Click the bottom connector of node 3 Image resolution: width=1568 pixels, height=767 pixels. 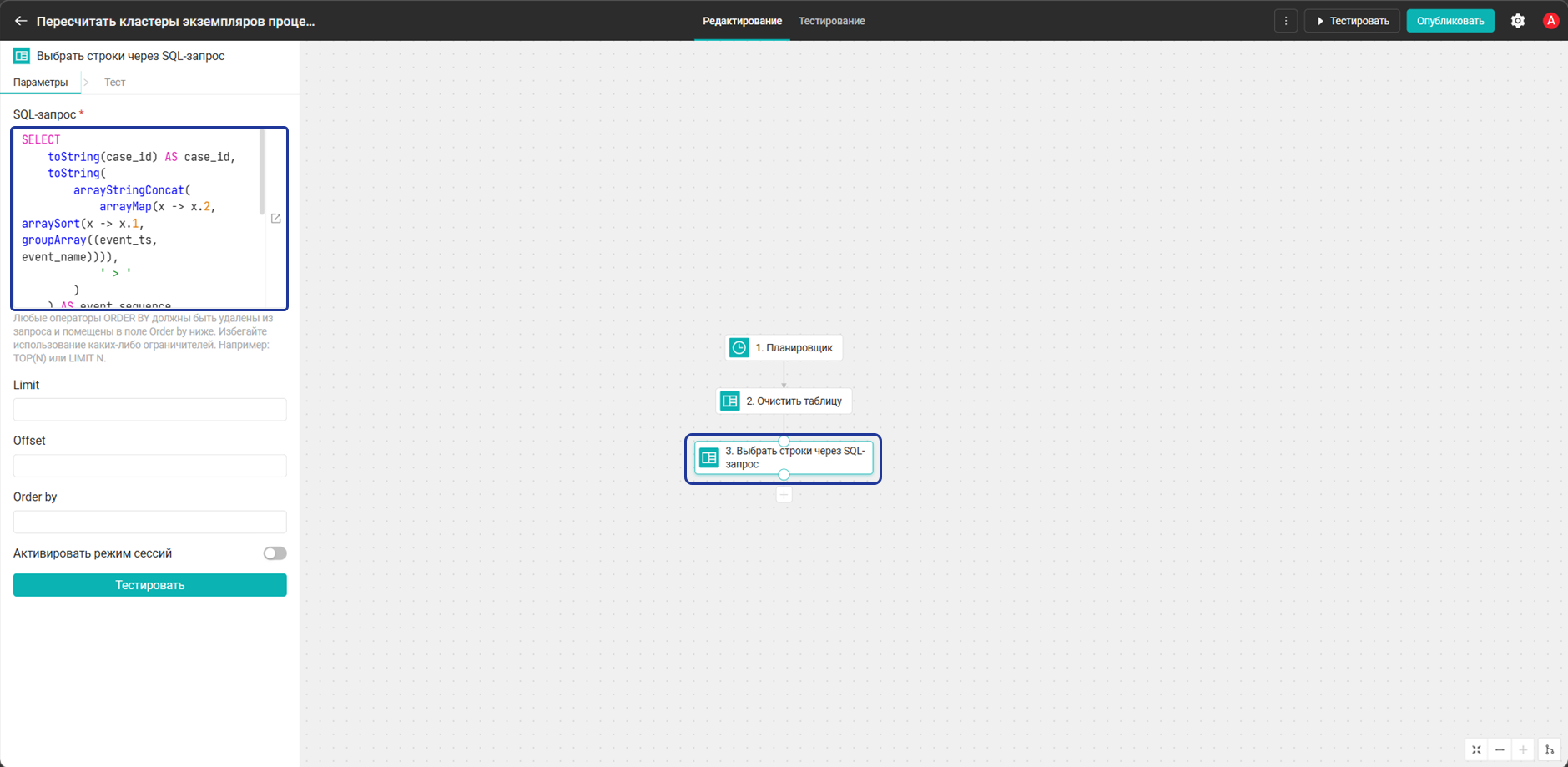click(x=784, y=474)
